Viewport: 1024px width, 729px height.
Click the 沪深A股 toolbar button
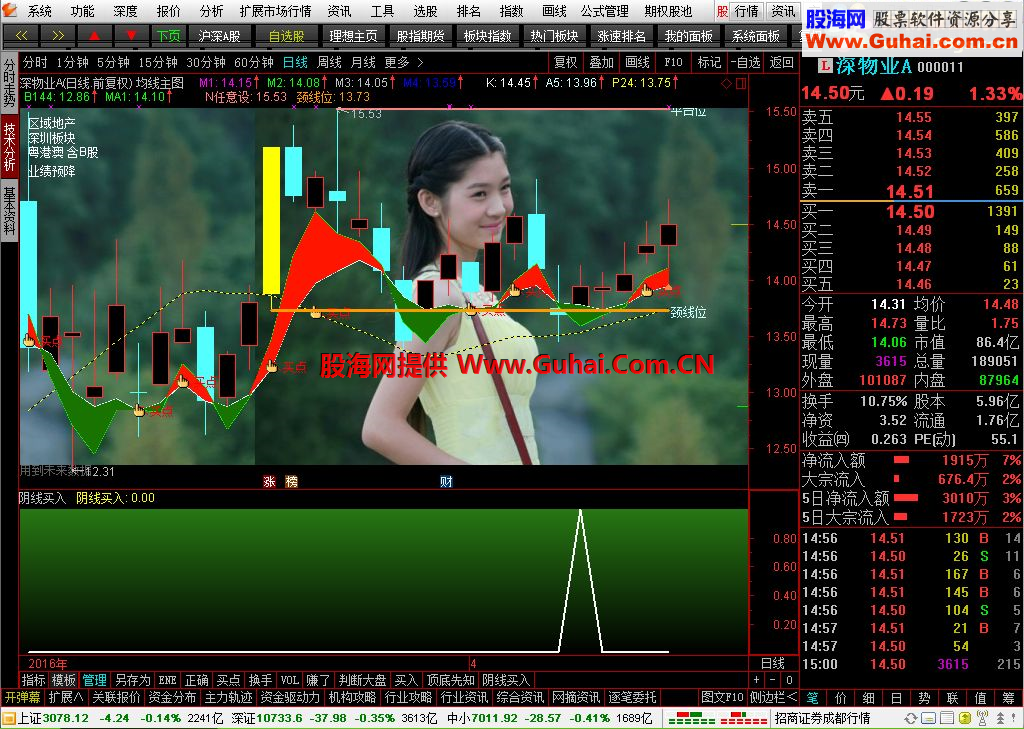click(x=219, y=35)
